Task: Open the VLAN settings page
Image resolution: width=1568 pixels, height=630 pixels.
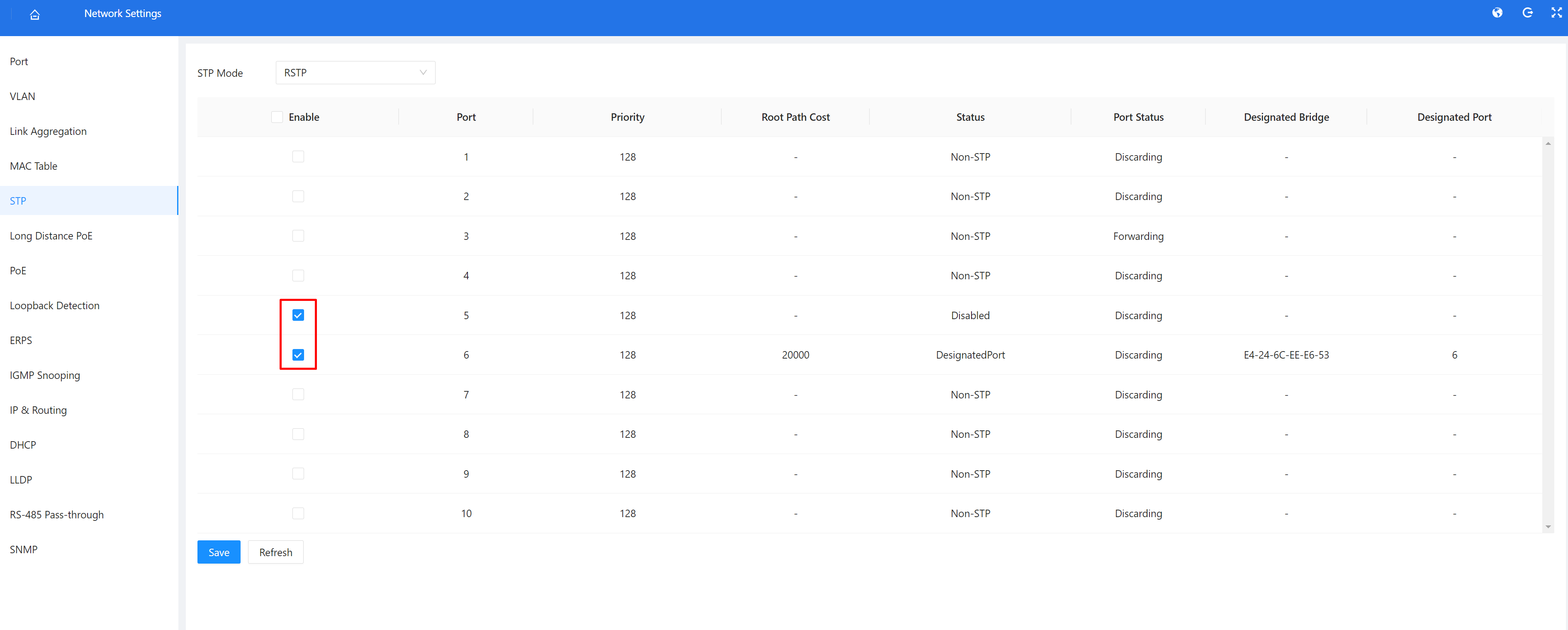Action: (x=22, y=95)
